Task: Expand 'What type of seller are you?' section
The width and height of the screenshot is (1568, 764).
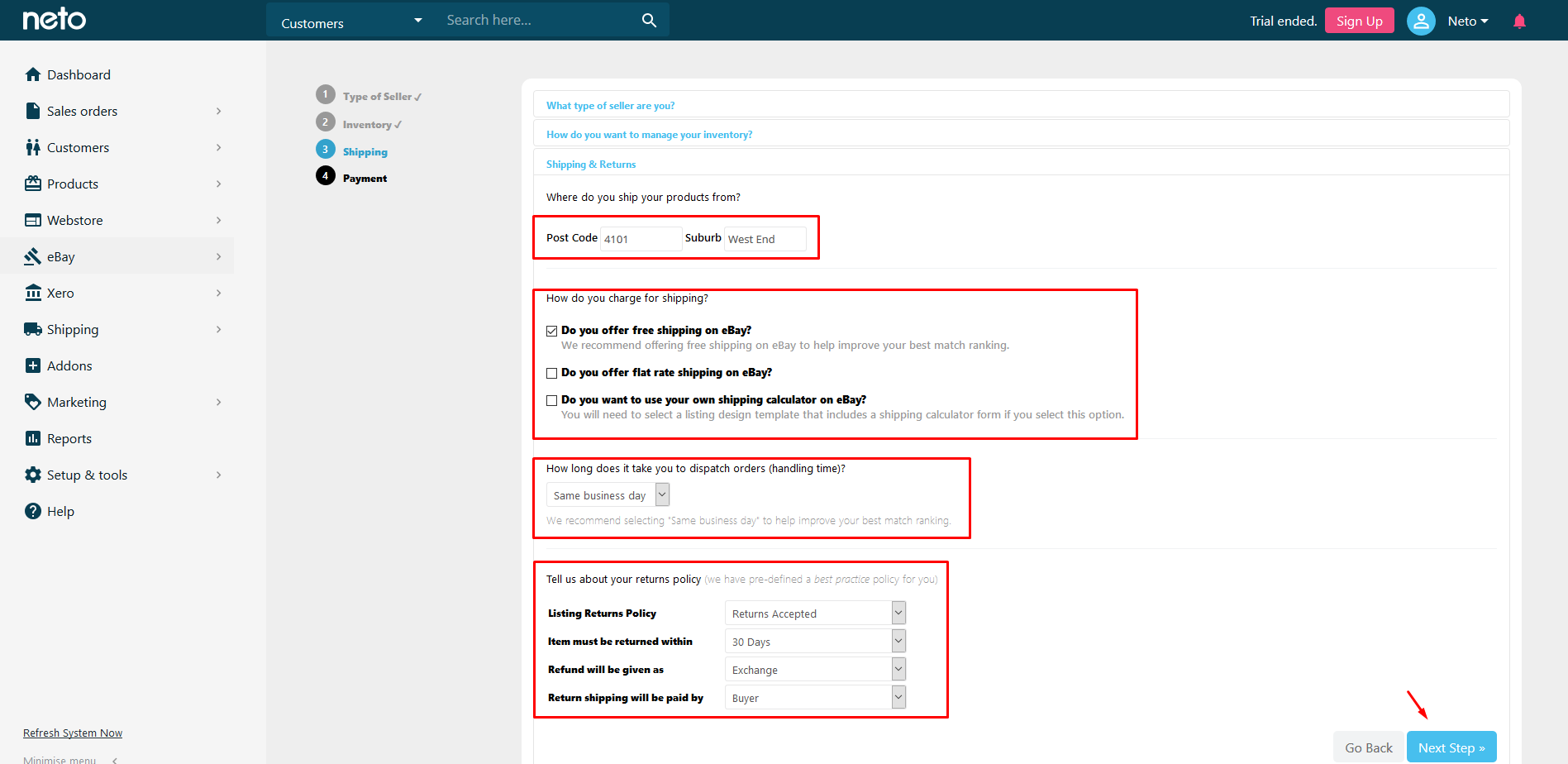Action: 1022,105
